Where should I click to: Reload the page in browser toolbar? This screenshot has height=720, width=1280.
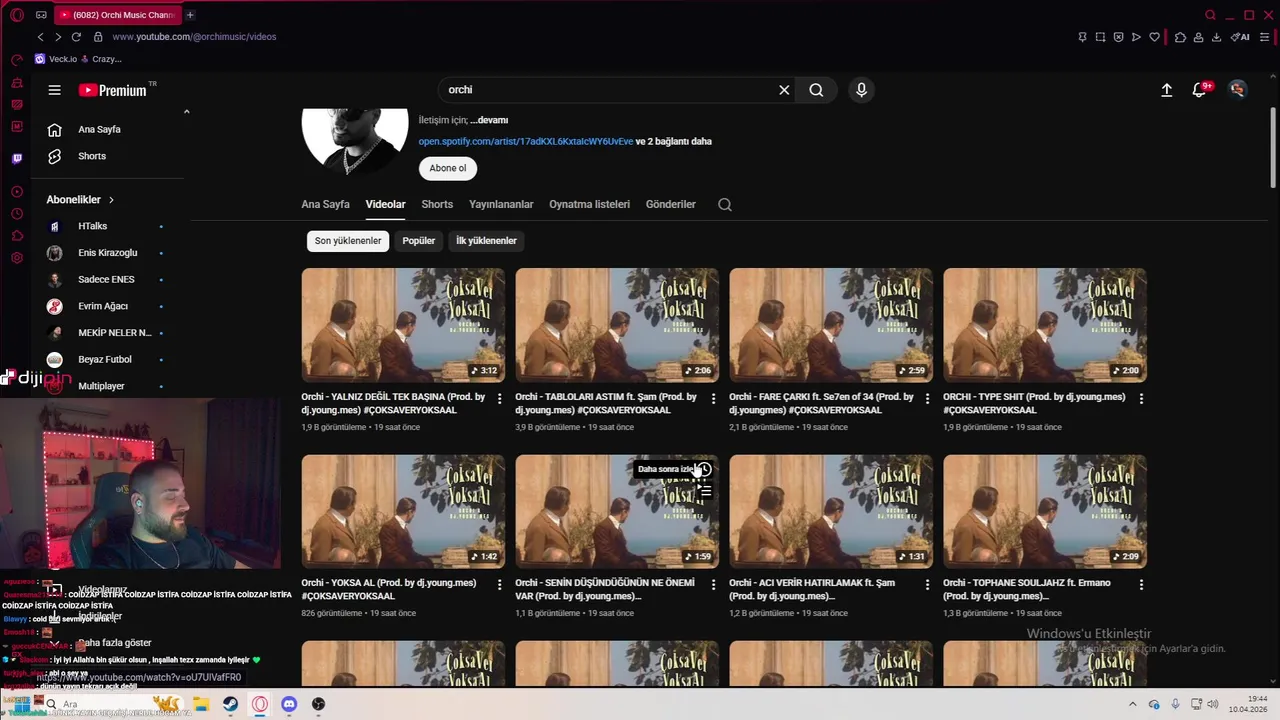coord(76,37)
